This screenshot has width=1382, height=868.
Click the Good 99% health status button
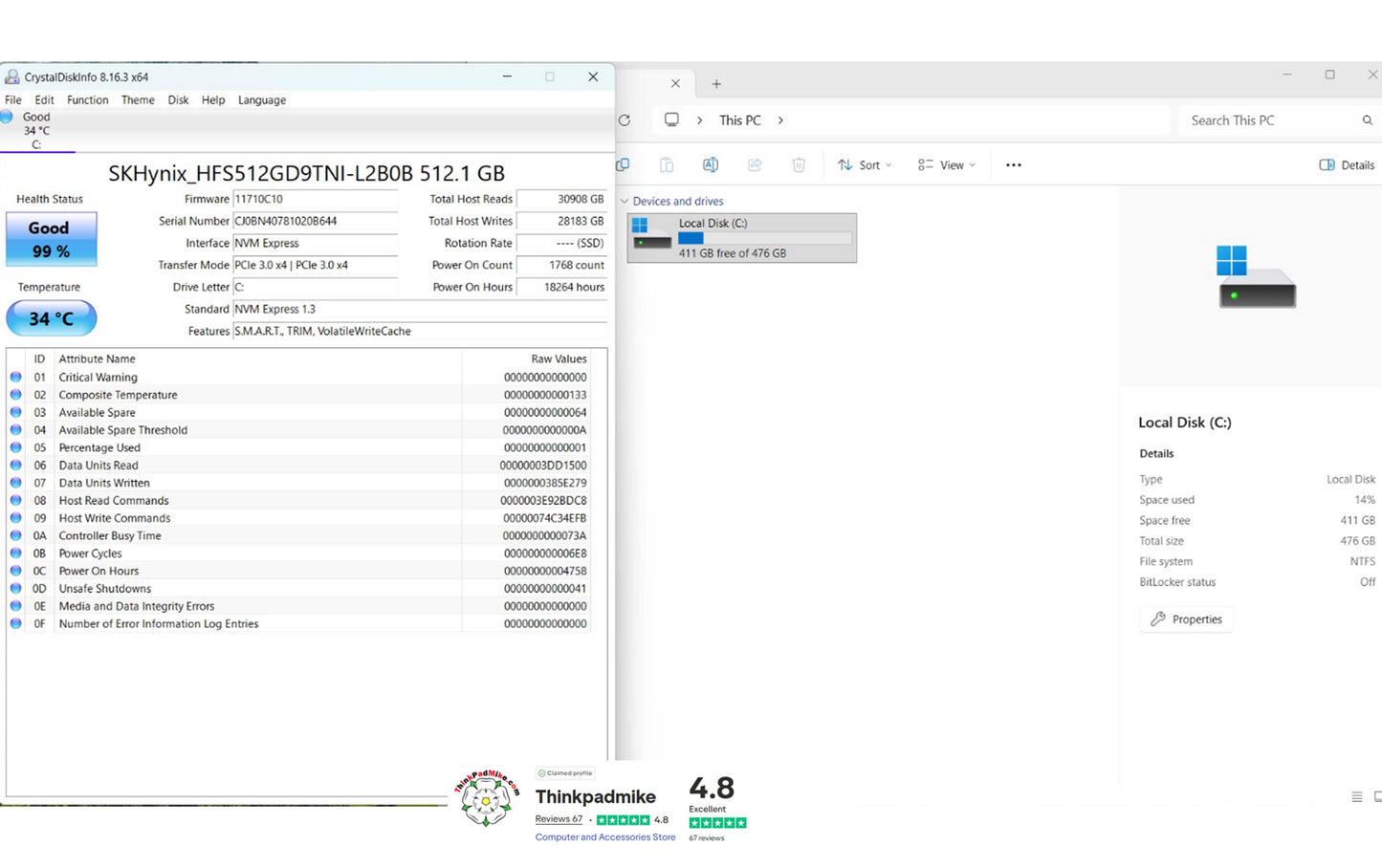pyautogui.click(x=51, y=239)
